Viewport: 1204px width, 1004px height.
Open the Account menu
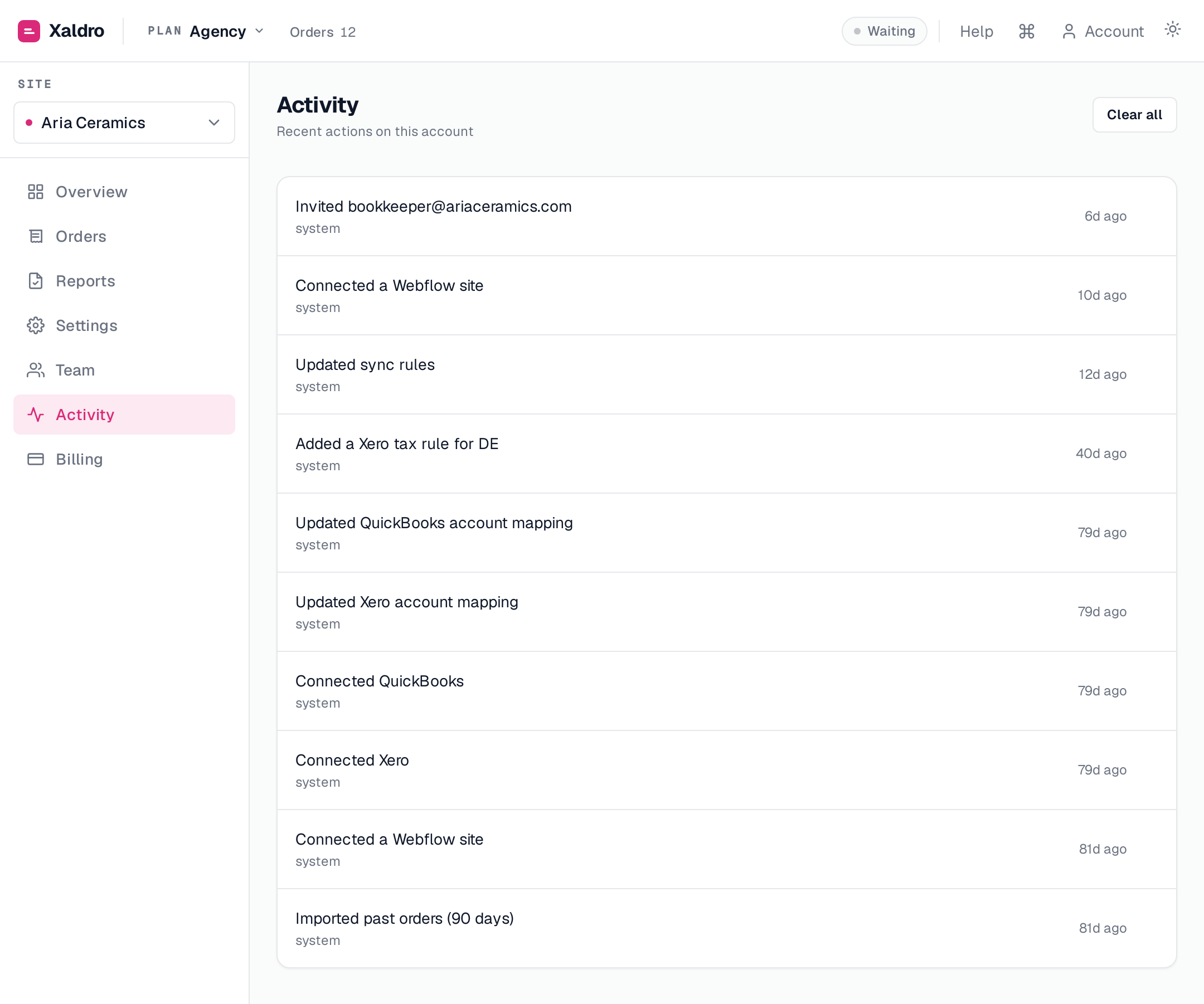click(1103, 31)
